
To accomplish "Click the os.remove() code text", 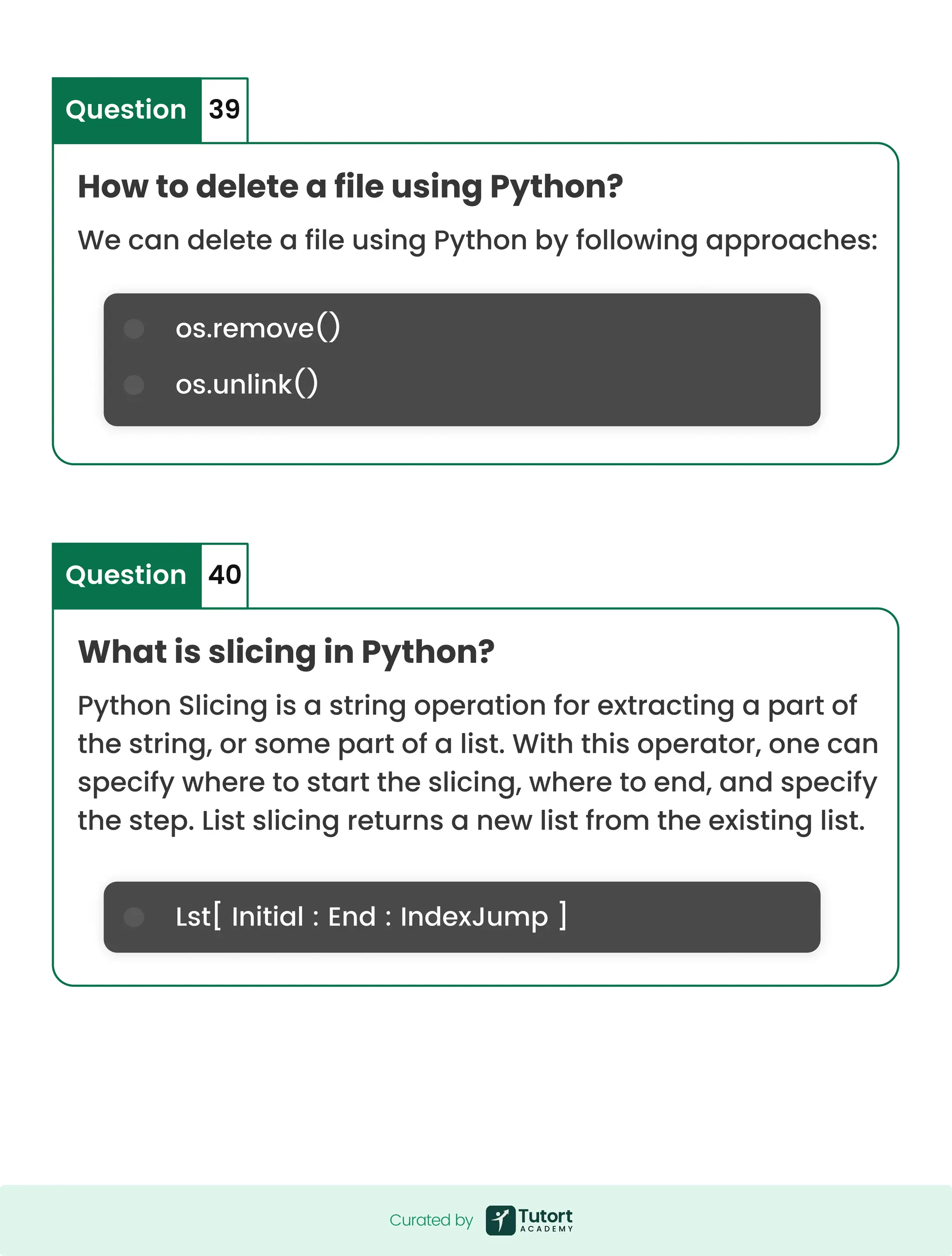I will (x=258, y=329).
